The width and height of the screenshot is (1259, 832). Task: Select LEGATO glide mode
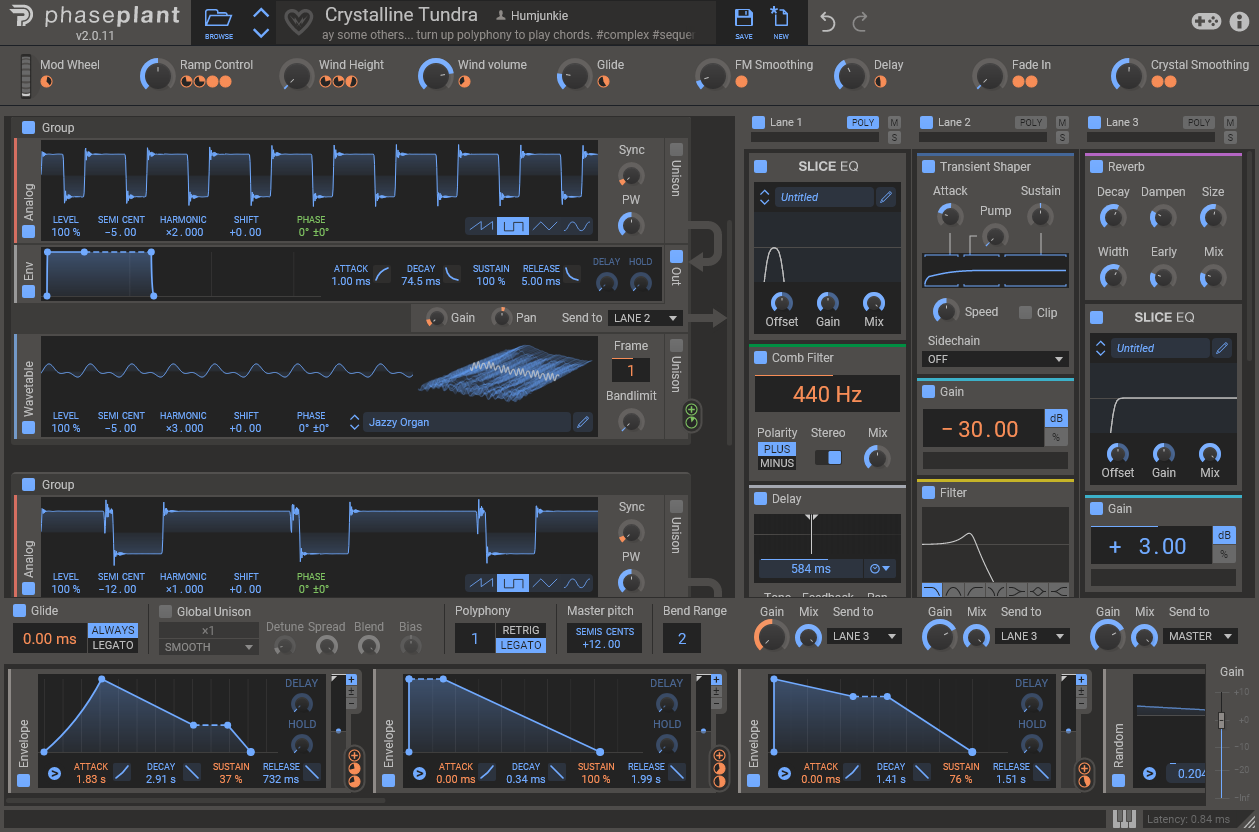tap(113, 645)
